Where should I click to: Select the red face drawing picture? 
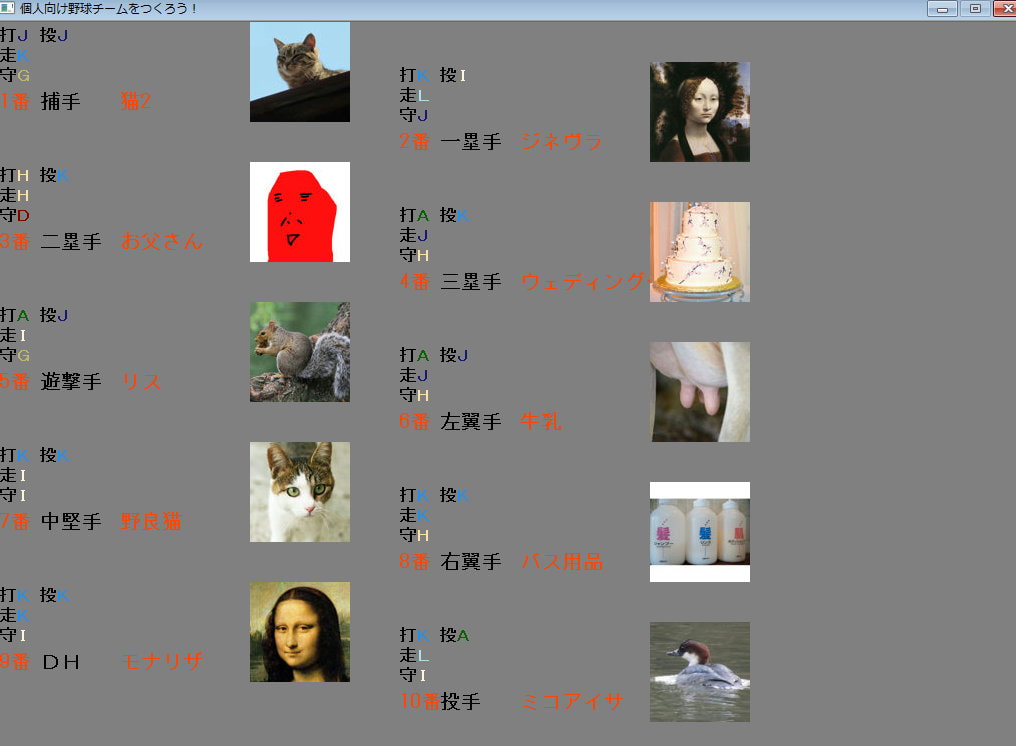pyautogui.click(x=299, y=212)
